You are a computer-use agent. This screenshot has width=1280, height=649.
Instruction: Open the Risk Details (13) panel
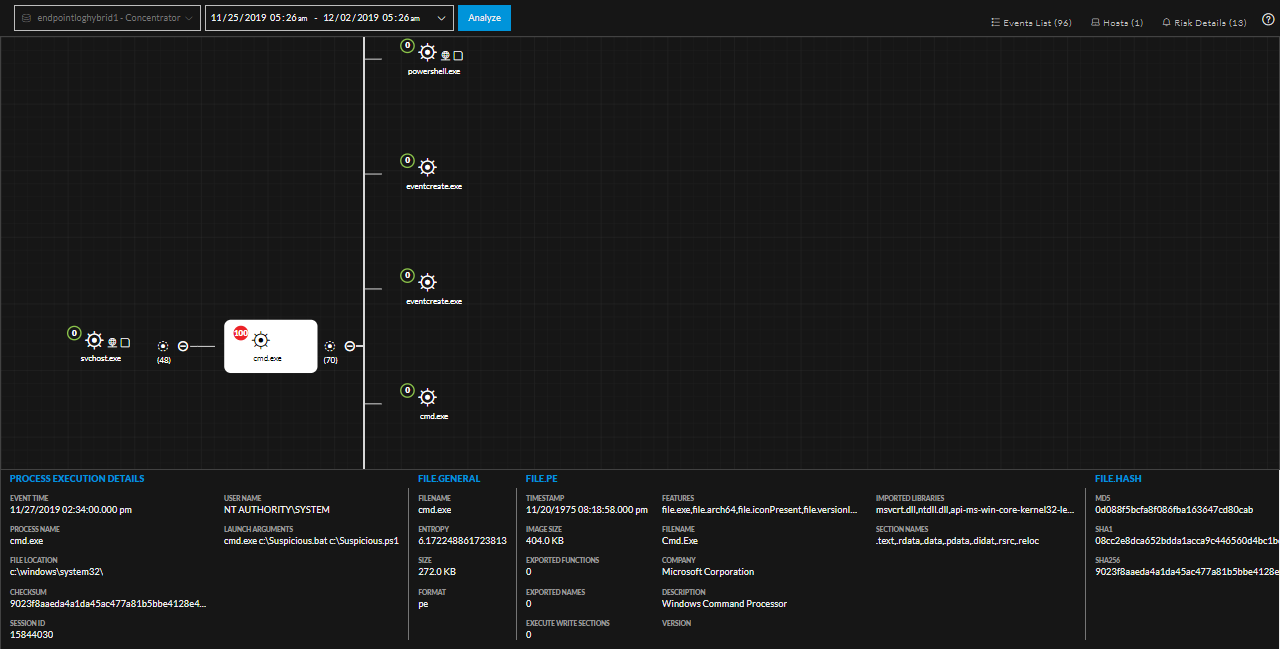[1204, 22]
